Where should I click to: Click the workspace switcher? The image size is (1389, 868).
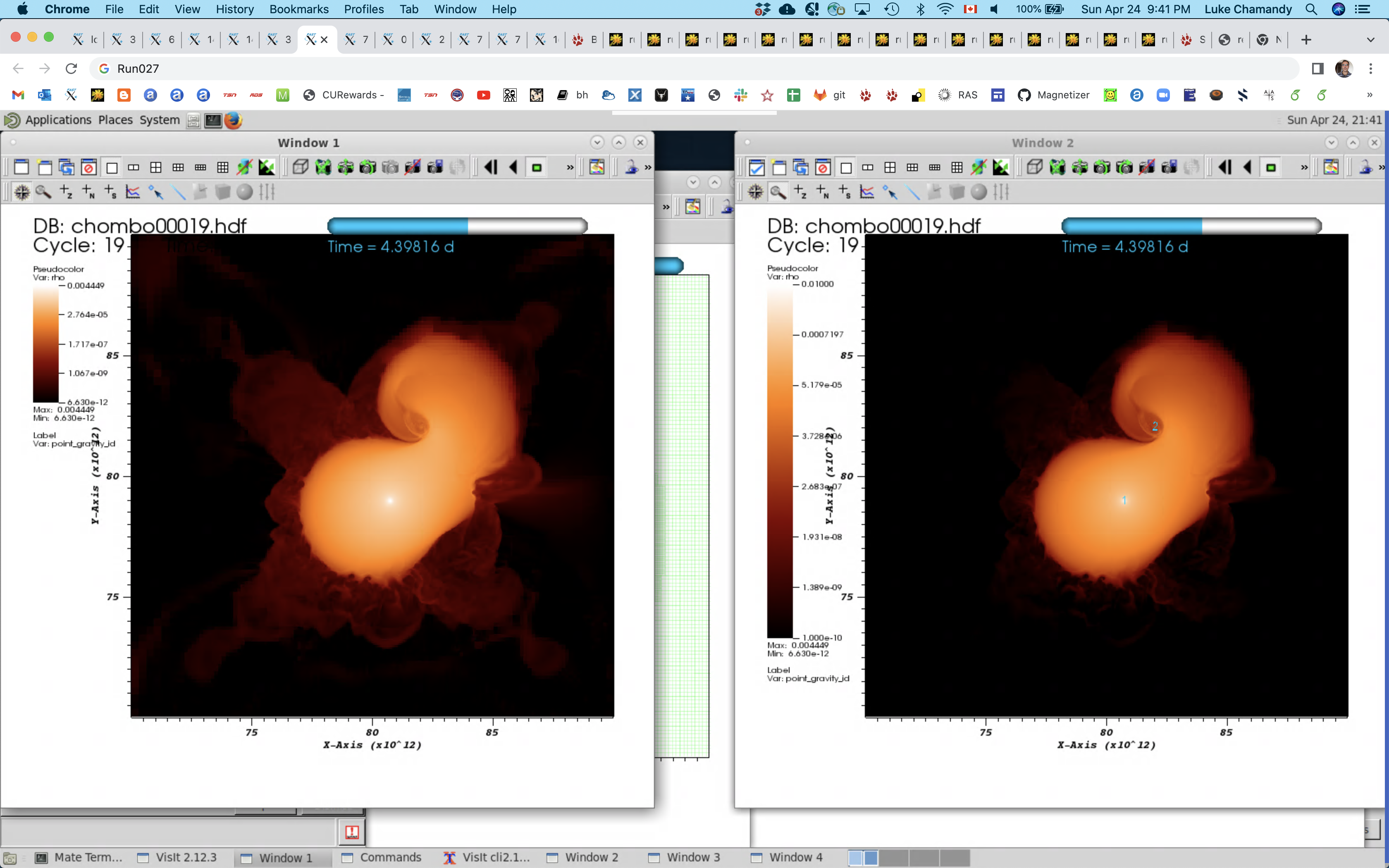coord(909,858)
